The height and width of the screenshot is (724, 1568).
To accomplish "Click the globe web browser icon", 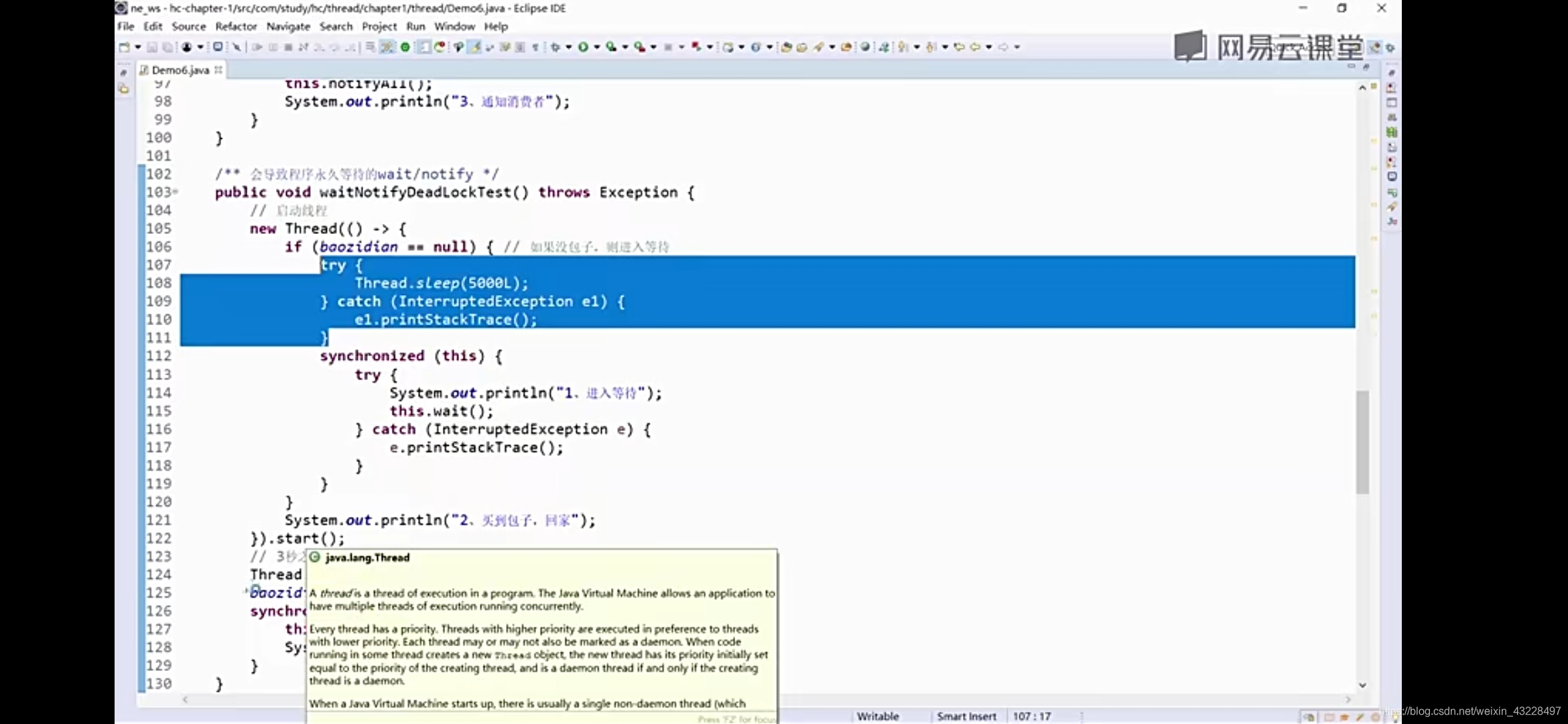I will [864, 47].
